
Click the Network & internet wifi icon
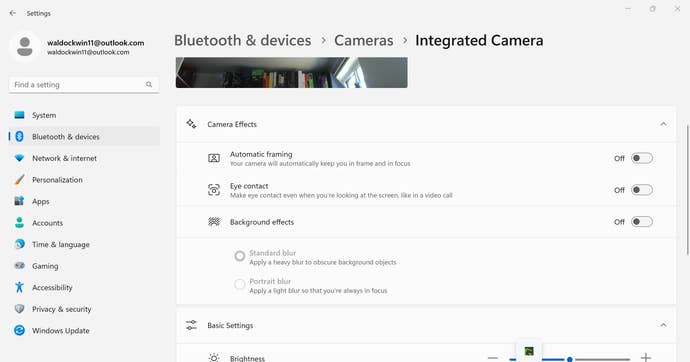click(x=19, y=158)
